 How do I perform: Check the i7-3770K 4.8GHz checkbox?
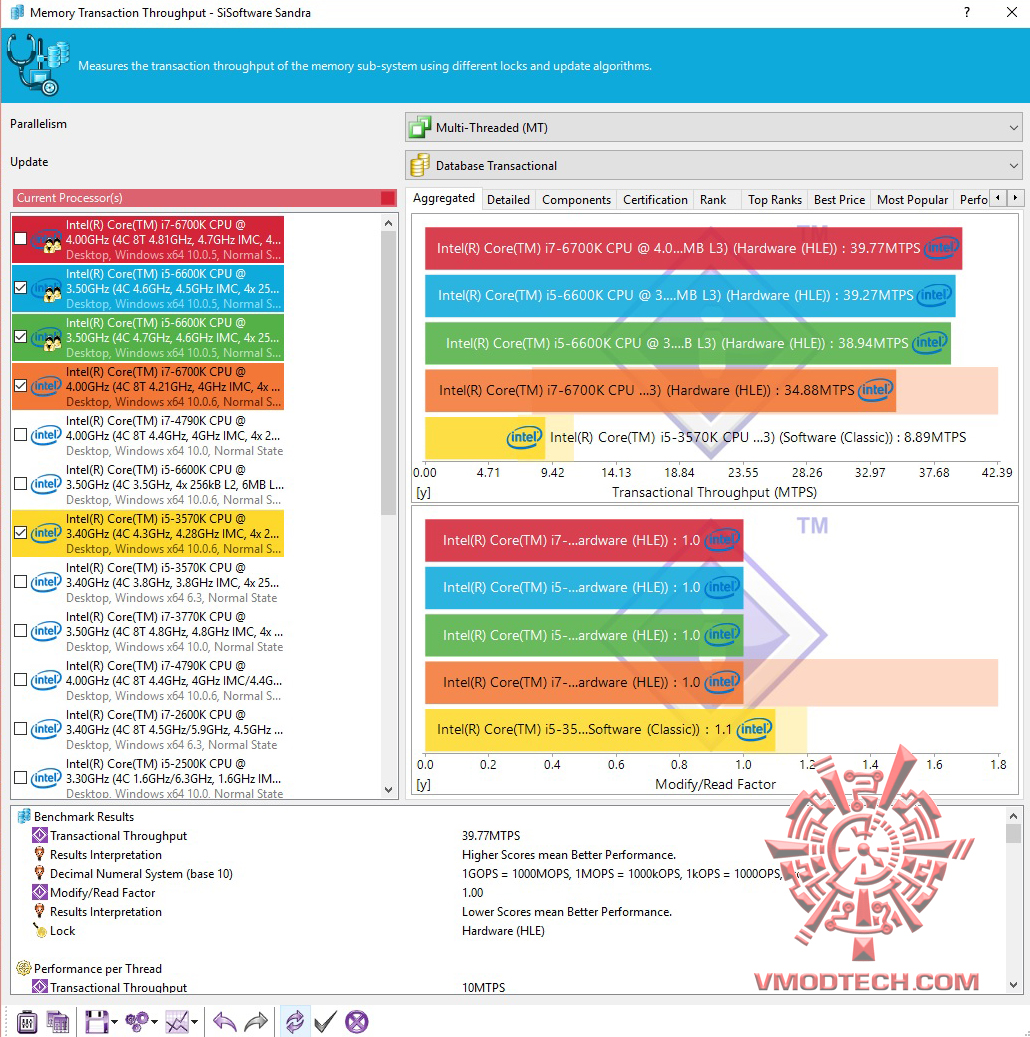click(21, 630)
